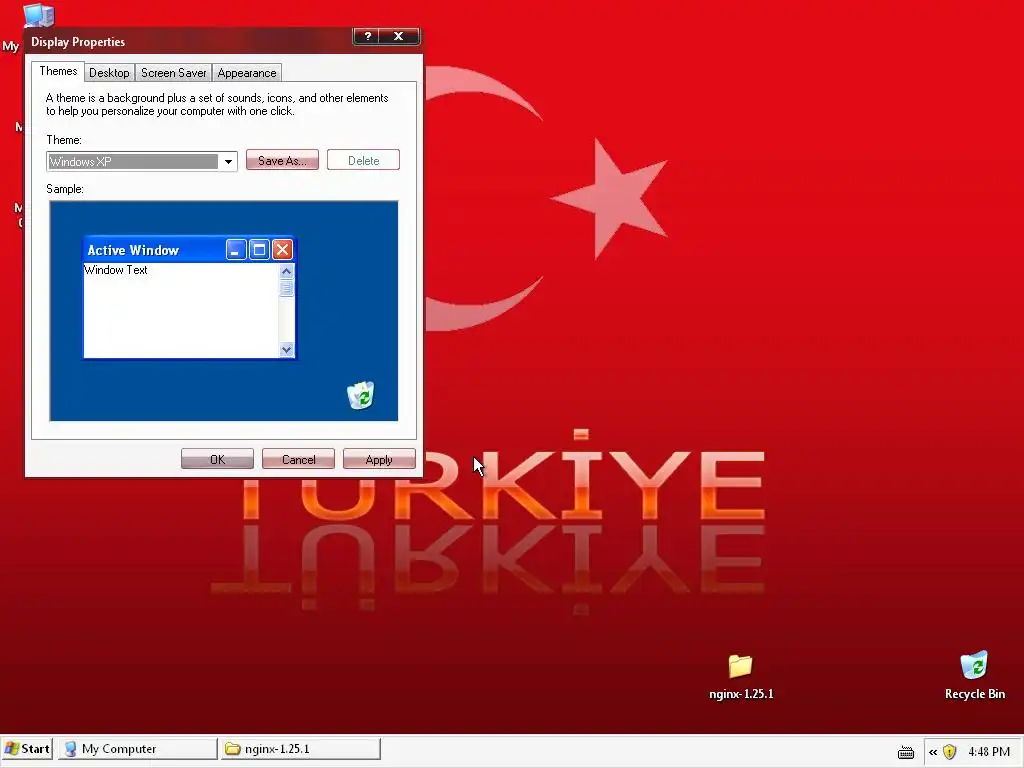Expand the Theme dropdown arrow
This screenshot has width=1024, height=768.
tap(228, 161)
